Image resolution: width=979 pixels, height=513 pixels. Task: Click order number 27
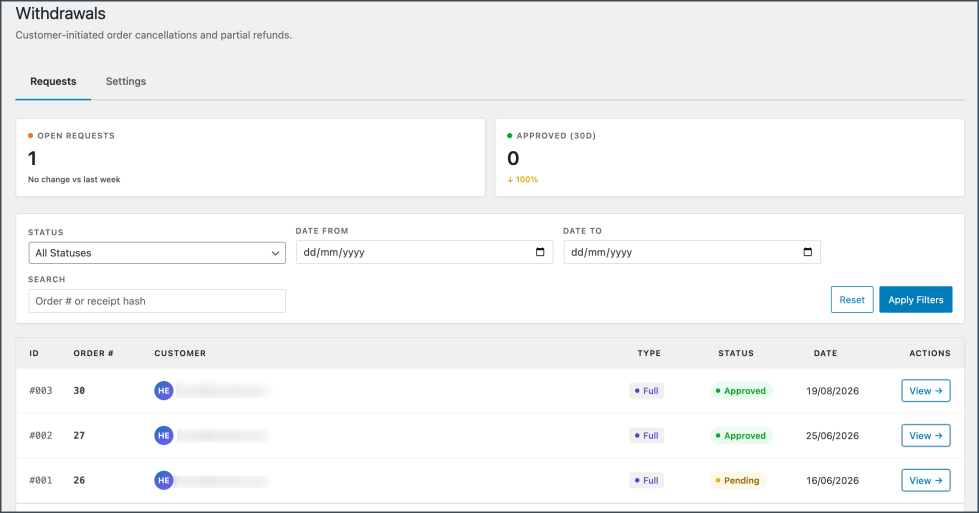pyautogui.click(x=79, y=436)
